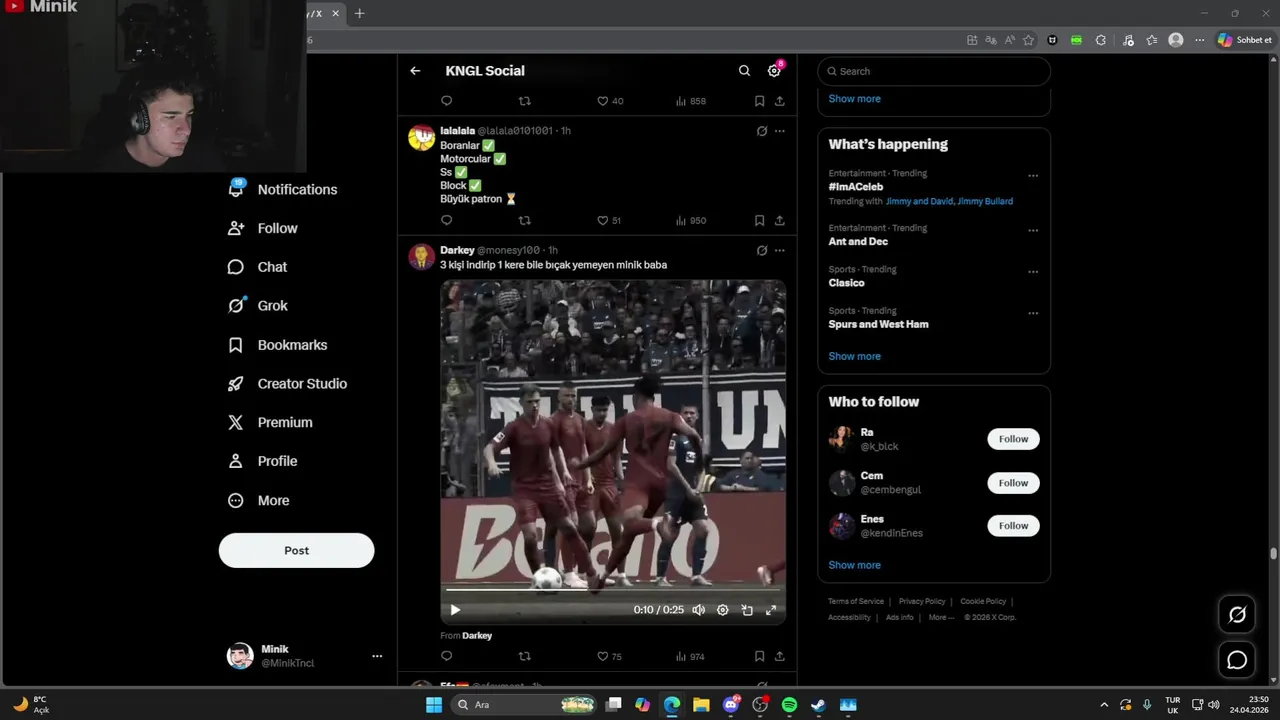The width and height of the screenshot is (1280, 720).
Task: Repost lalalala's post
Action: (524, 220)
